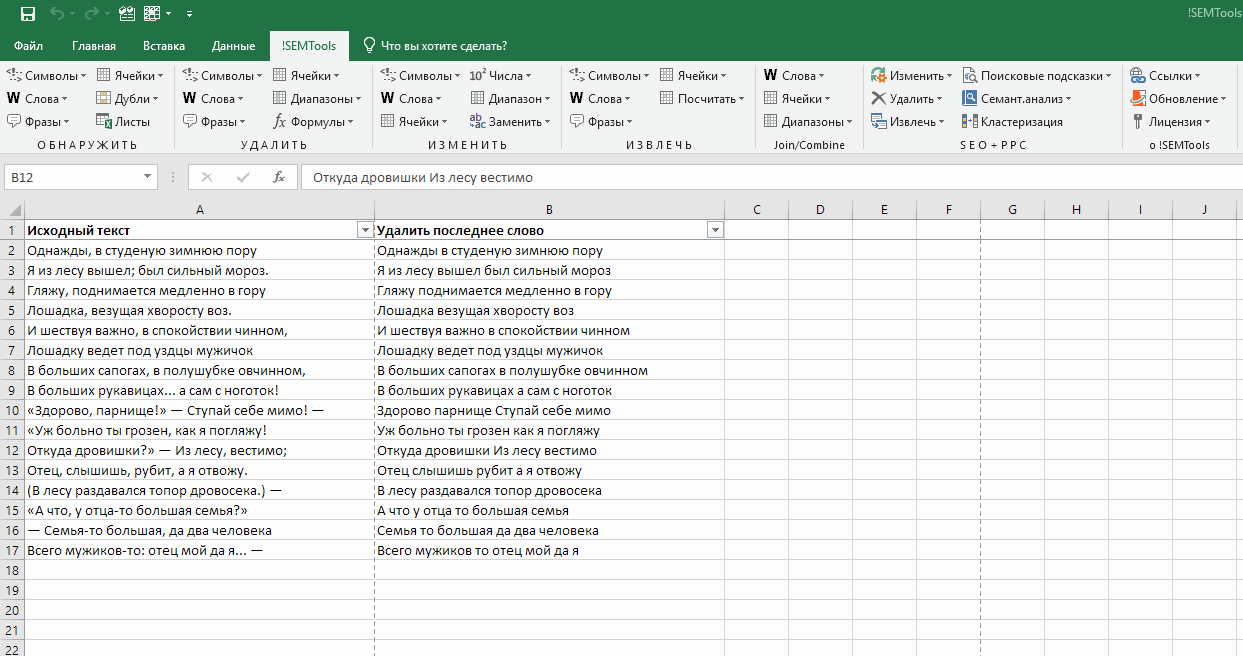This screenshot has height=656, width=1243.
Task: Open the Обновление menu
Action: pos(1179,98)
